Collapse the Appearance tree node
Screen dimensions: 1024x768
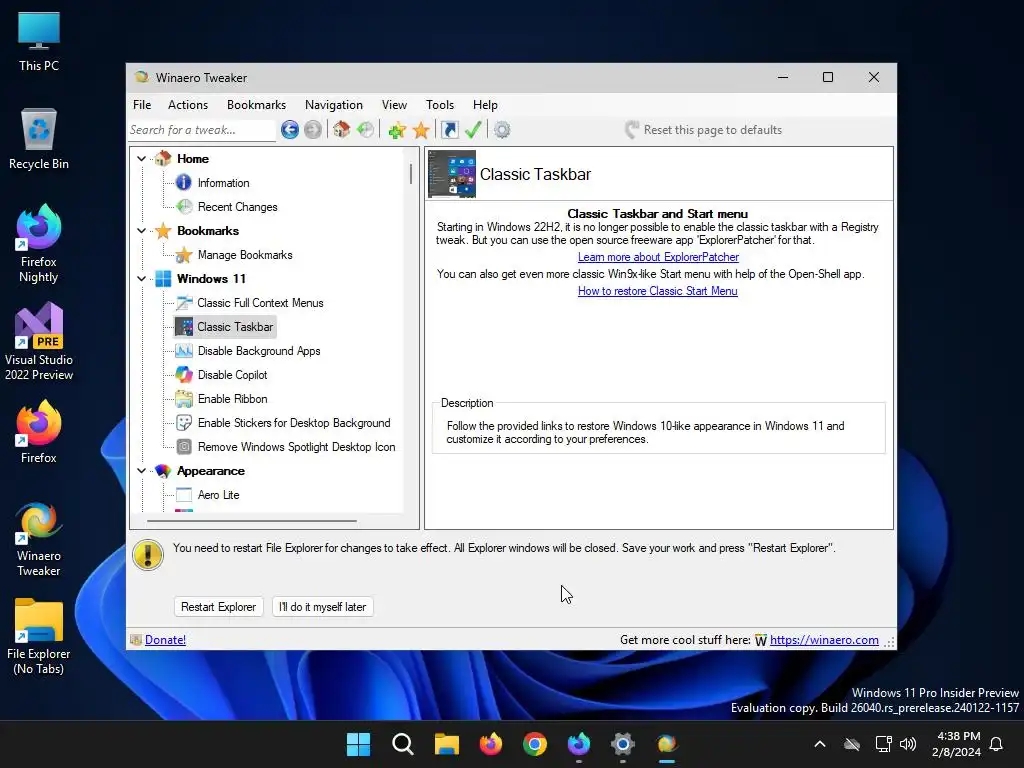coord(141,471)
